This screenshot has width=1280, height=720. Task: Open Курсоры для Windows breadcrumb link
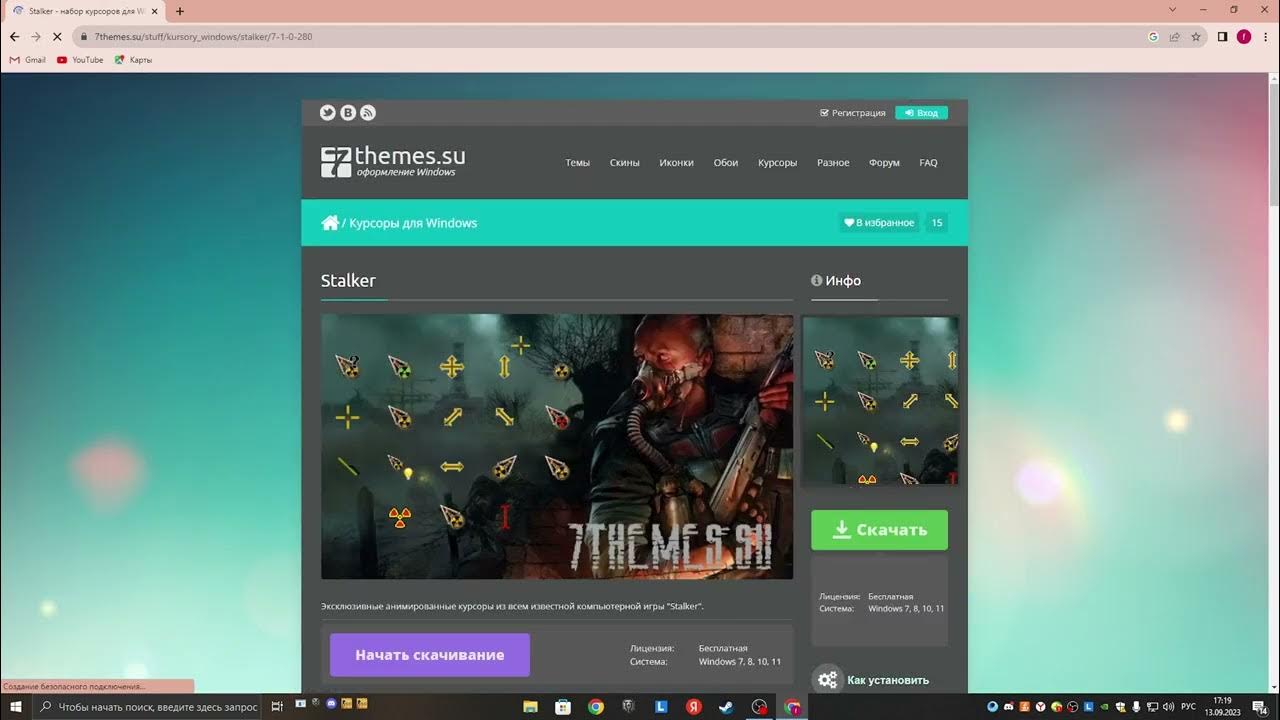click(413, 223)
